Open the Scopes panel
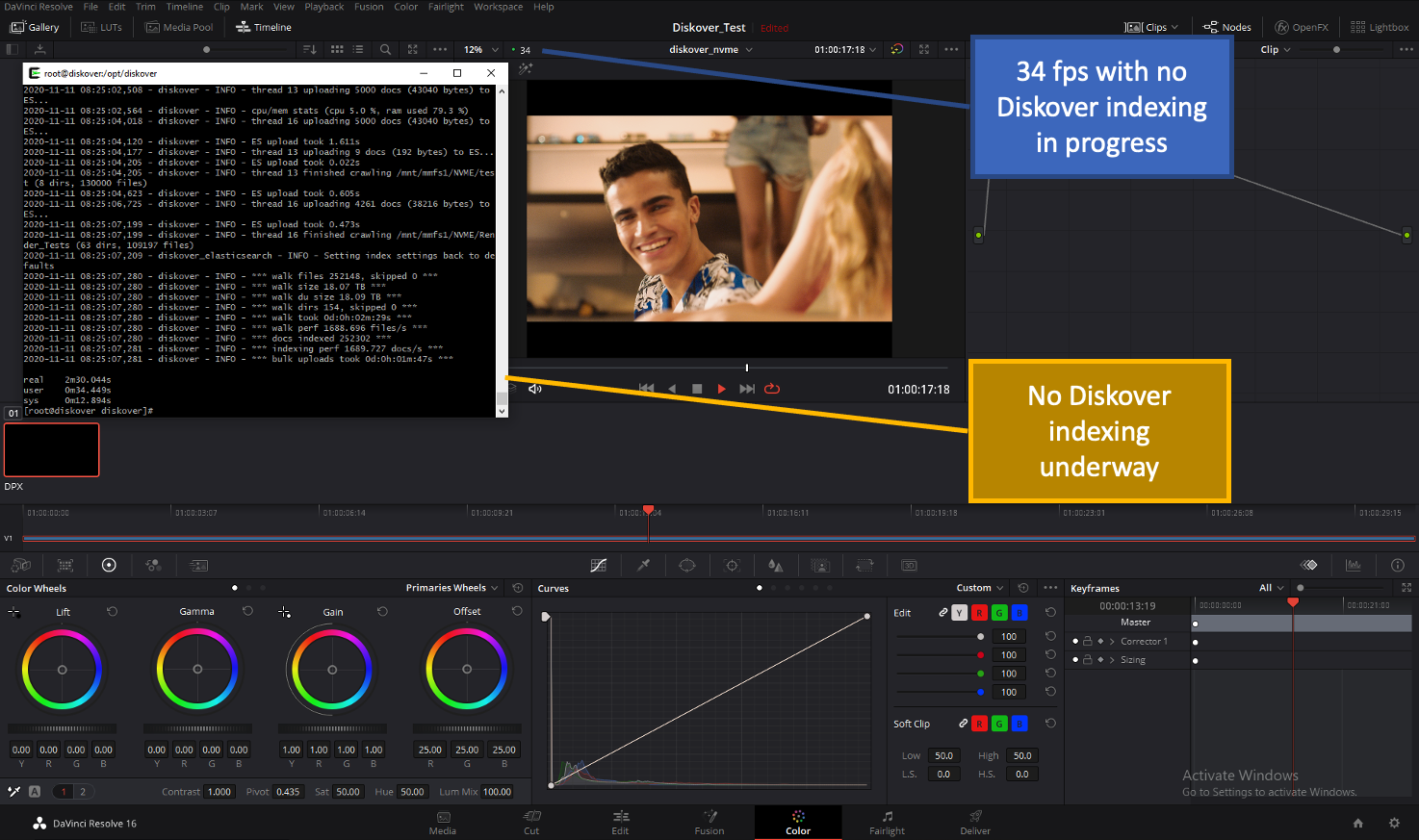 coord(1354,566)
